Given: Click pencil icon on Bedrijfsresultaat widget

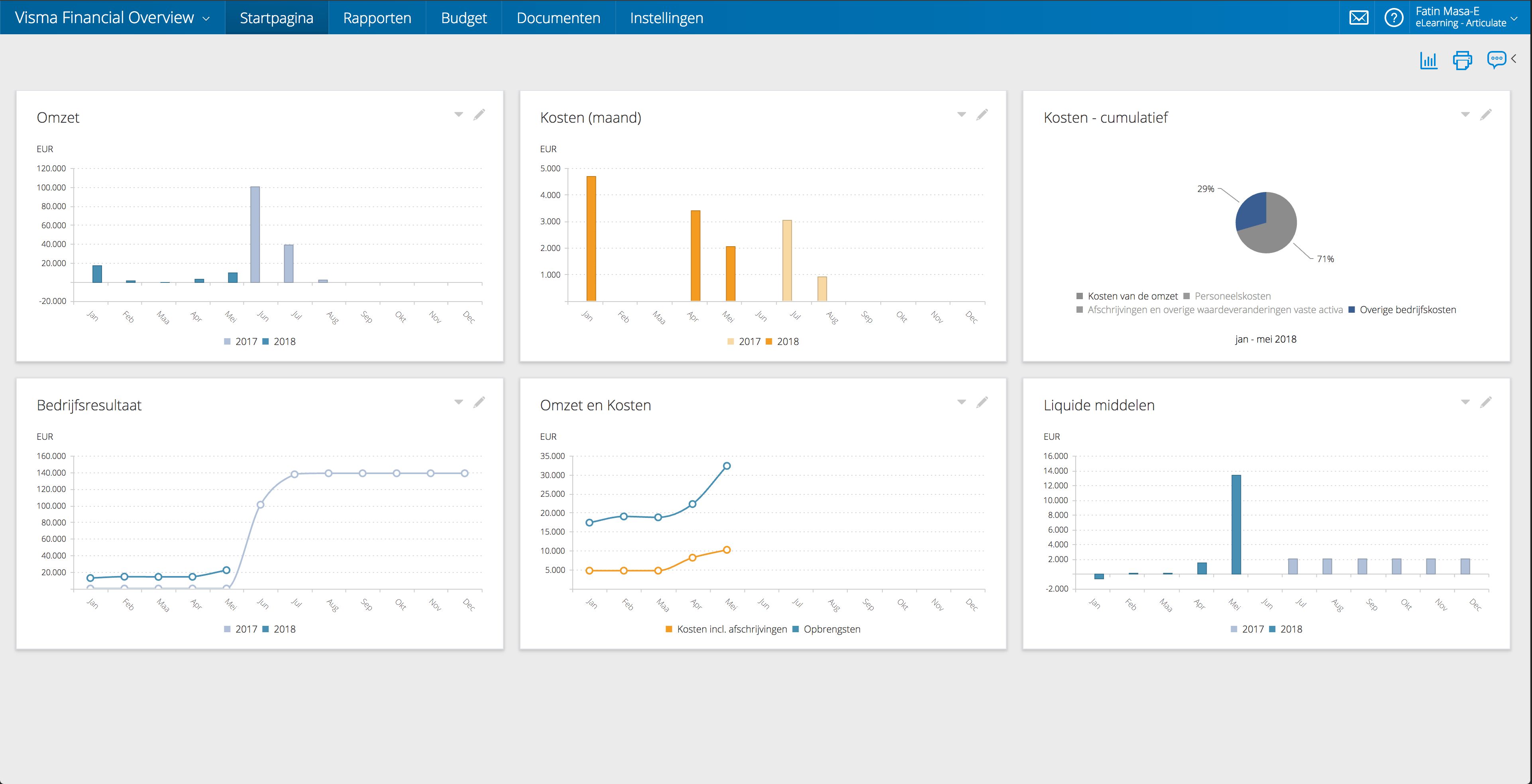Looking at the screenshot, I should tap(479, 402).
